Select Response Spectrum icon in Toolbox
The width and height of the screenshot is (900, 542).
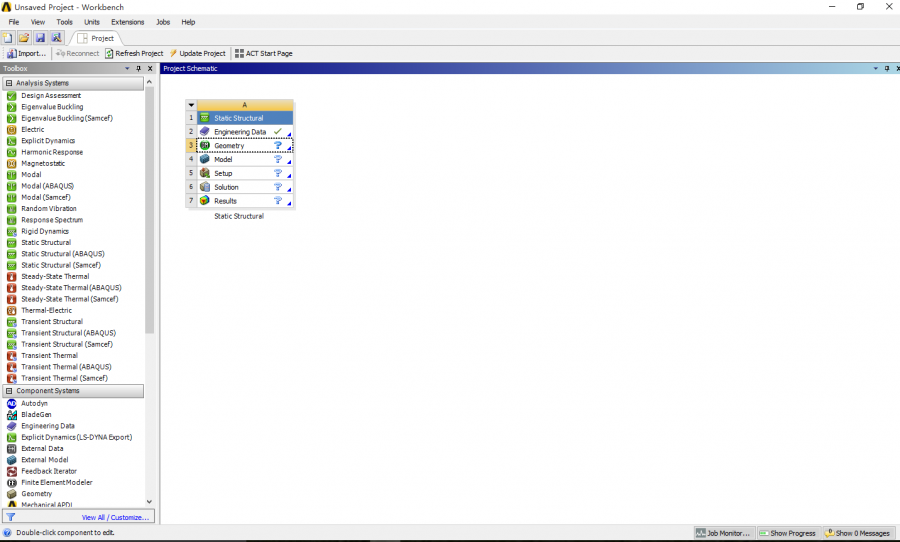pyautogui.click(x=11, y=220)
